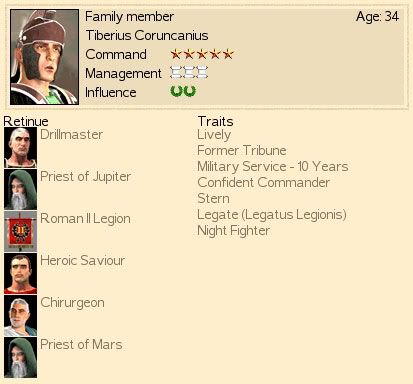The height and width of the screenshot is (384, 413).
Task: Open the Former Tribune trait description
Action: pyautogui.click(x=242, y=150)
